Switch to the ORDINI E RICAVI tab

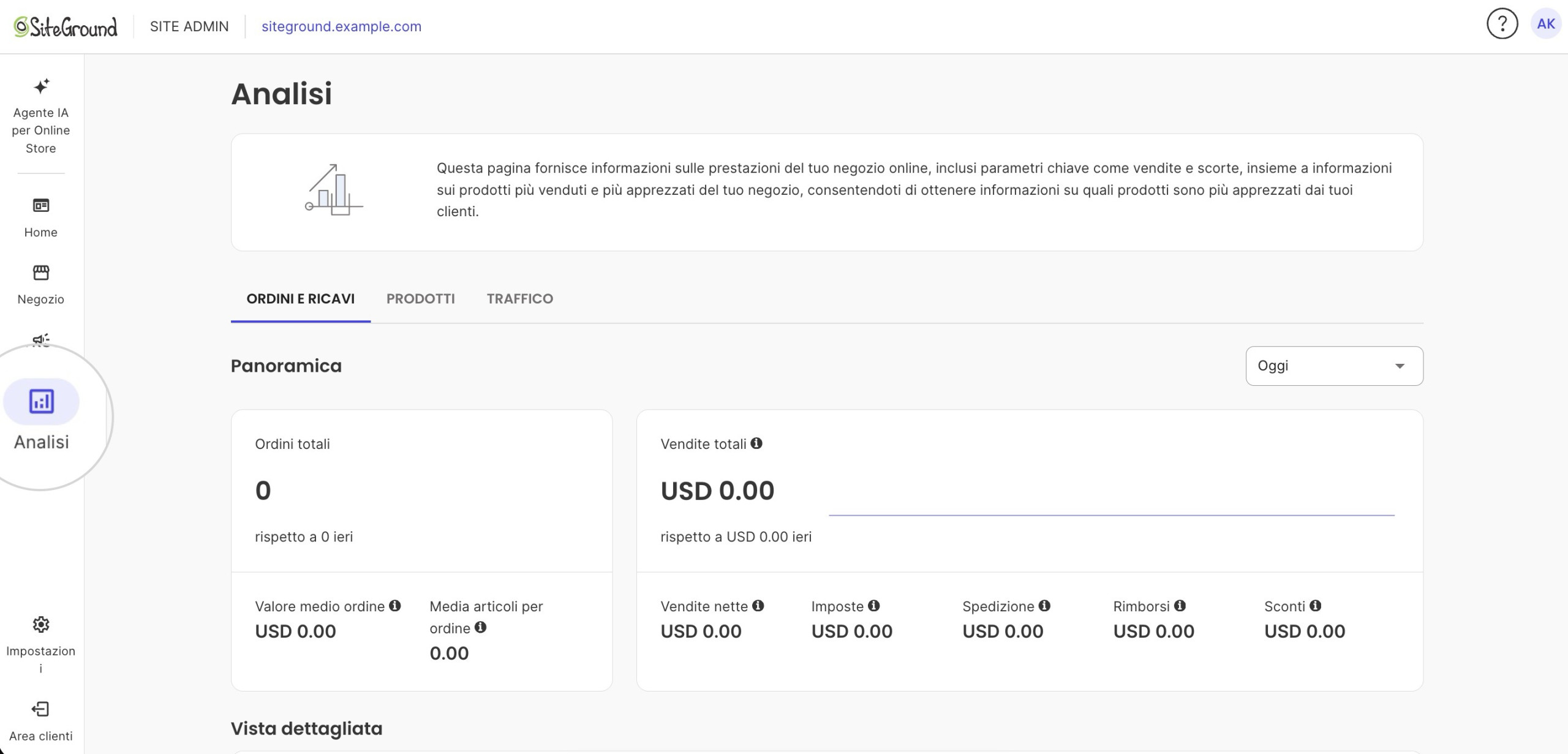click(300, 299)
